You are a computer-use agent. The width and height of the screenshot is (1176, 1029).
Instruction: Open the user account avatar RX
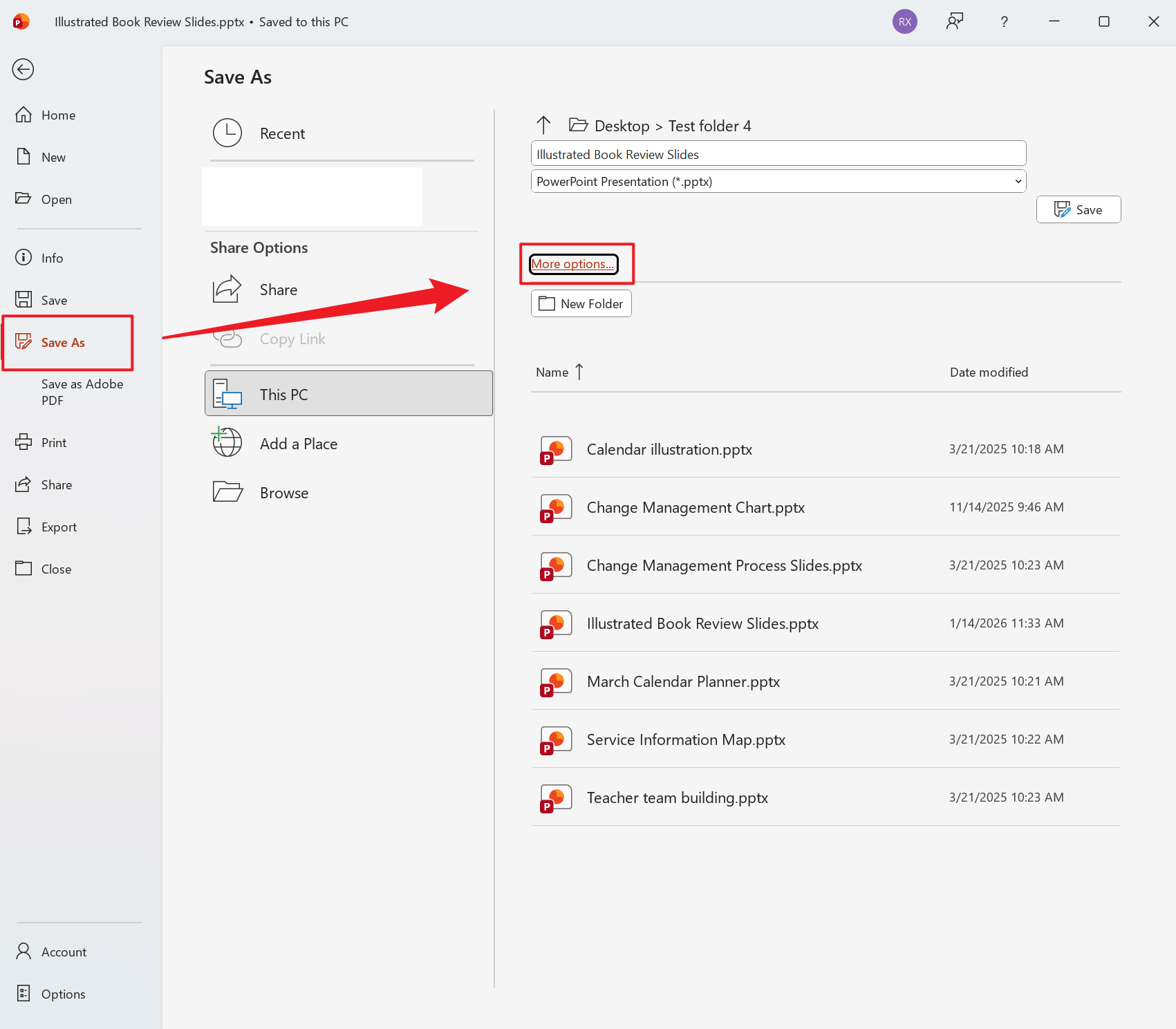[904, 21]
